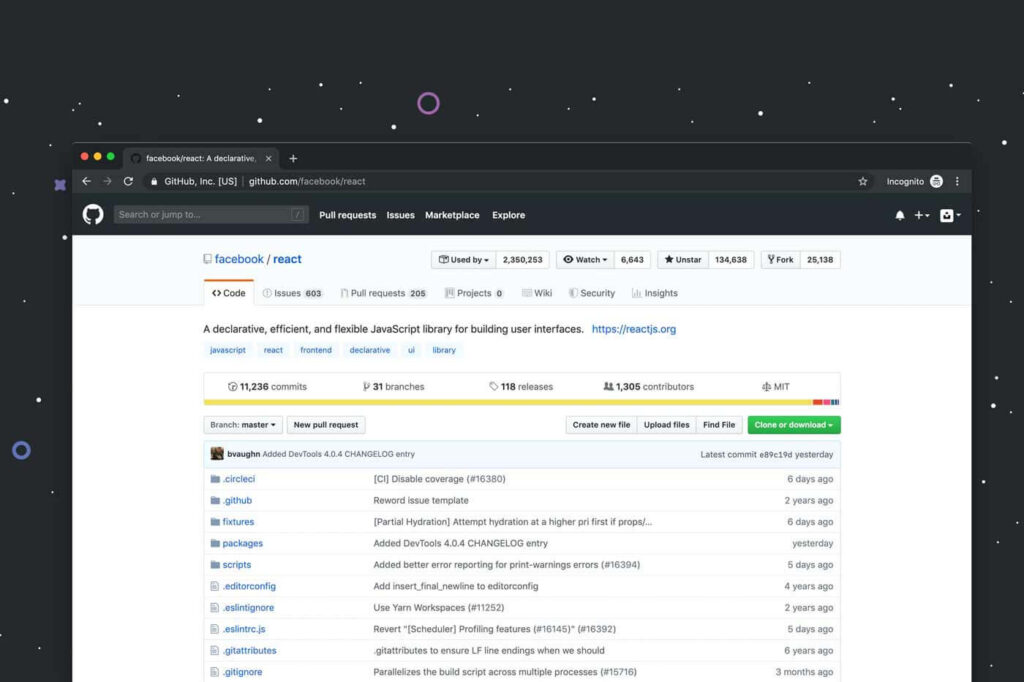Expand the Branch: master dropdown
1024x682 pixels.
(243, 425)
